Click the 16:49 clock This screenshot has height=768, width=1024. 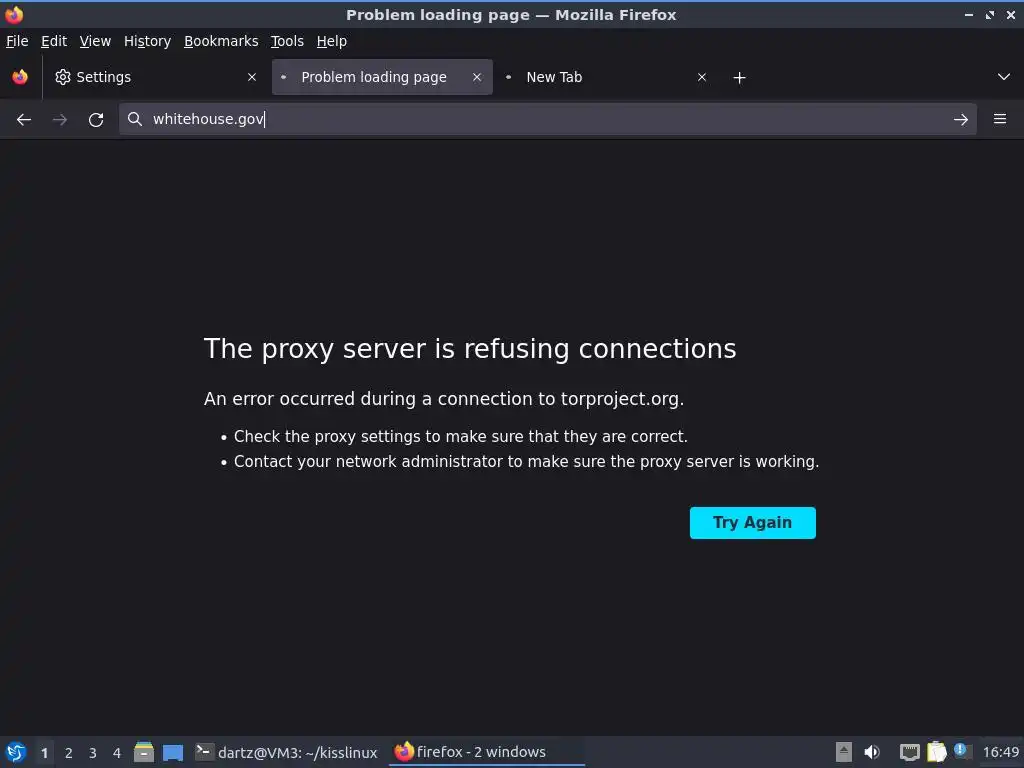(1000, 752)
